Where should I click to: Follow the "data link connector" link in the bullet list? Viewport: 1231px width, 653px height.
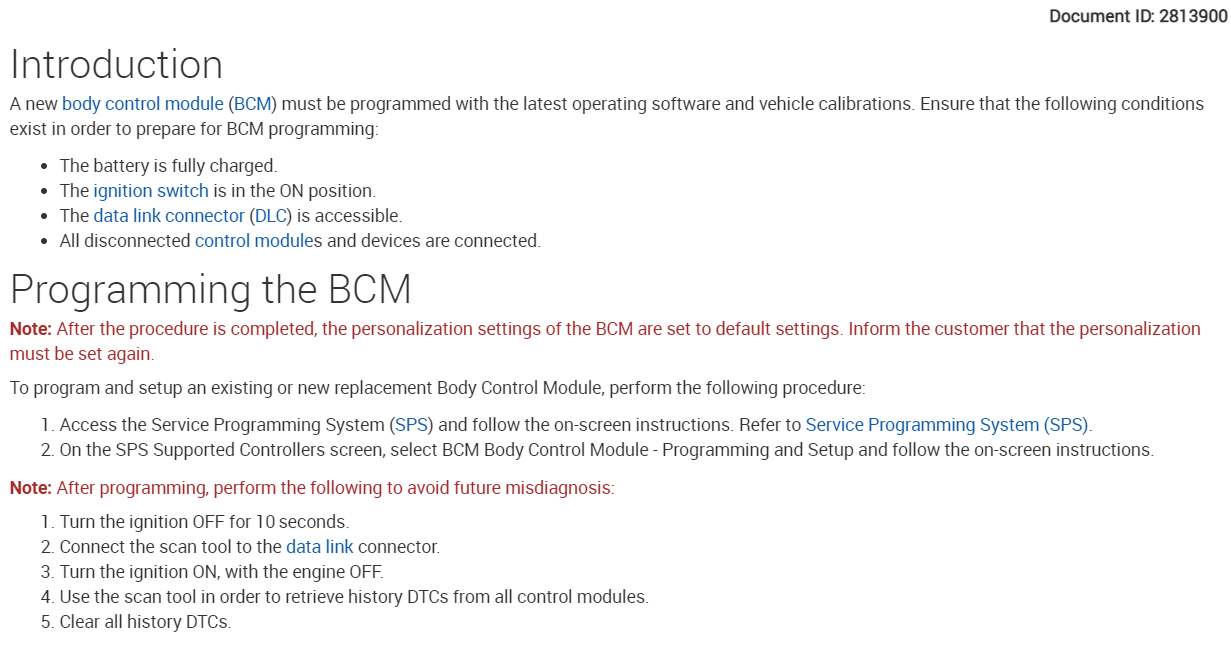click(169, 216)
